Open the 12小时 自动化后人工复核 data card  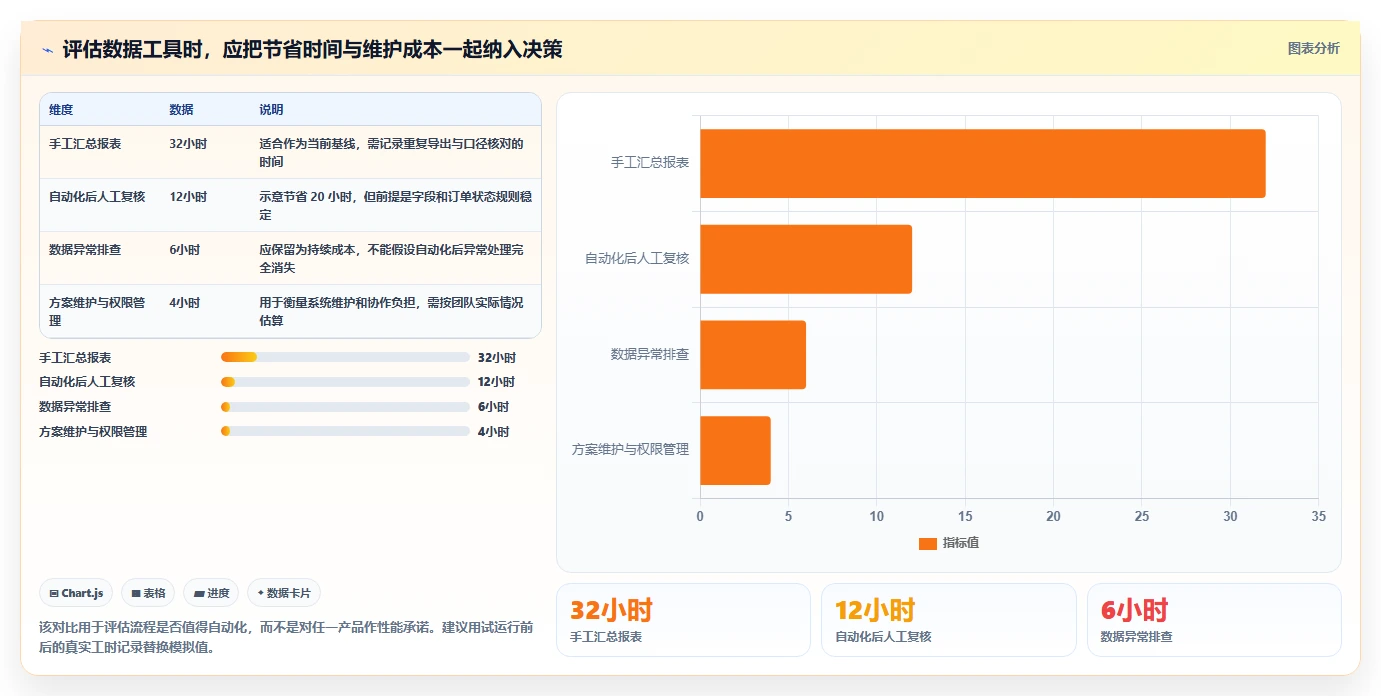(949, 620)
